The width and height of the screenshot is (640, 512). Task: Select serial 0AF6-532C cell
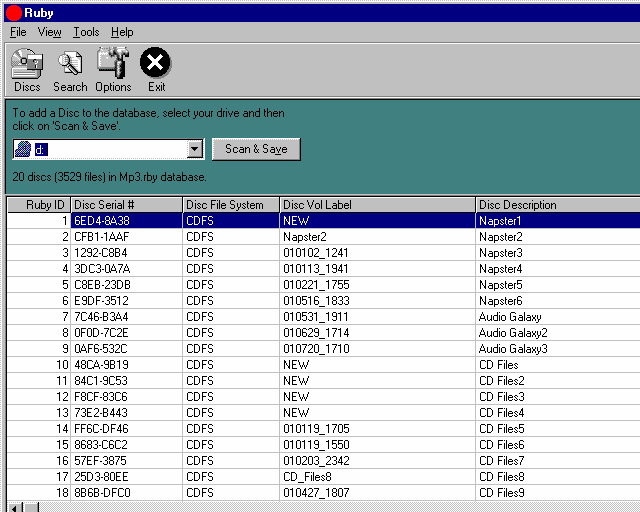click(127, 349)
